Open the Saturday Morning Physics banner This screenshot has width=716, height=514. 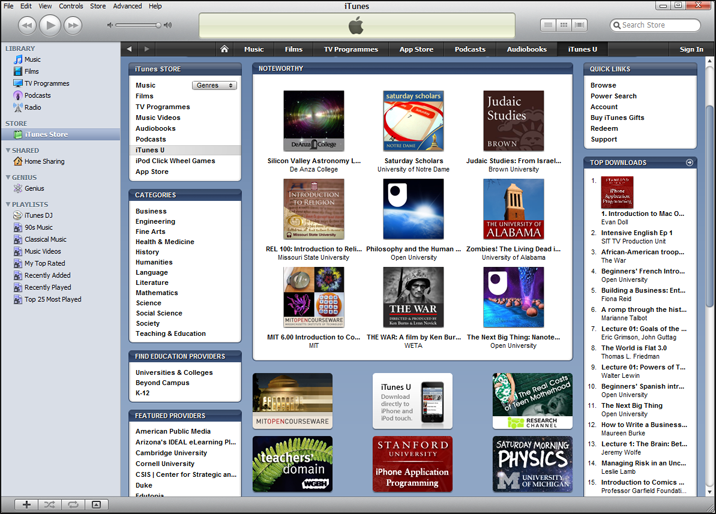[532, 464]
